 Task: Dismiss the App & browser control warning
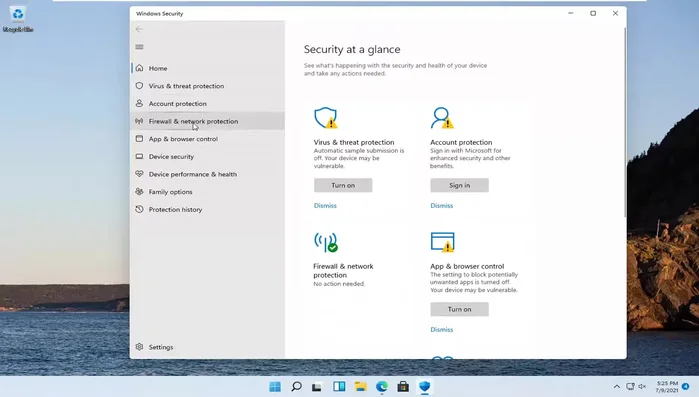(441, 329)
